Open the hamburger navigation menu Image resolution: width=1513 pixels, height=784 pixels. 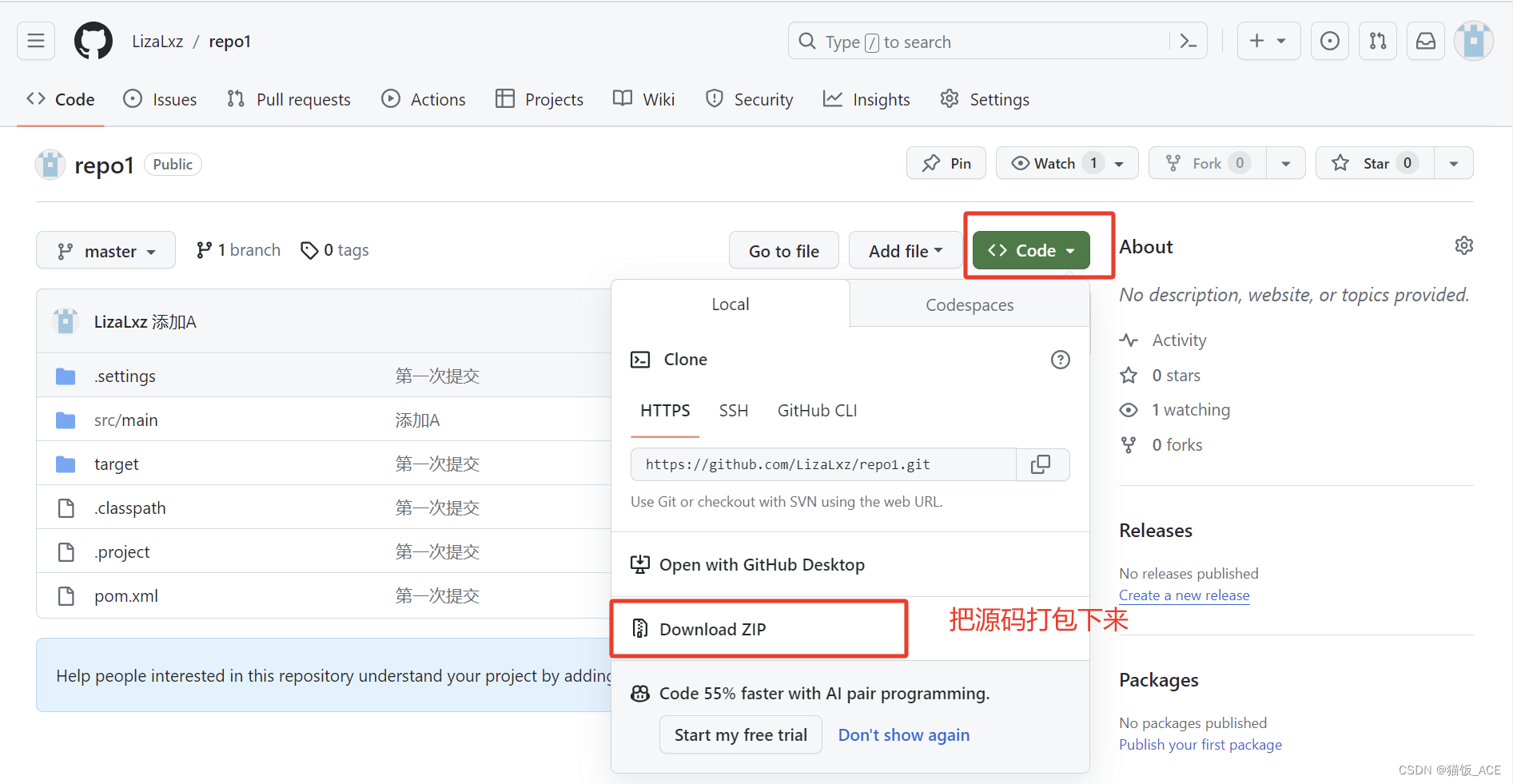[x=36, y=41]
